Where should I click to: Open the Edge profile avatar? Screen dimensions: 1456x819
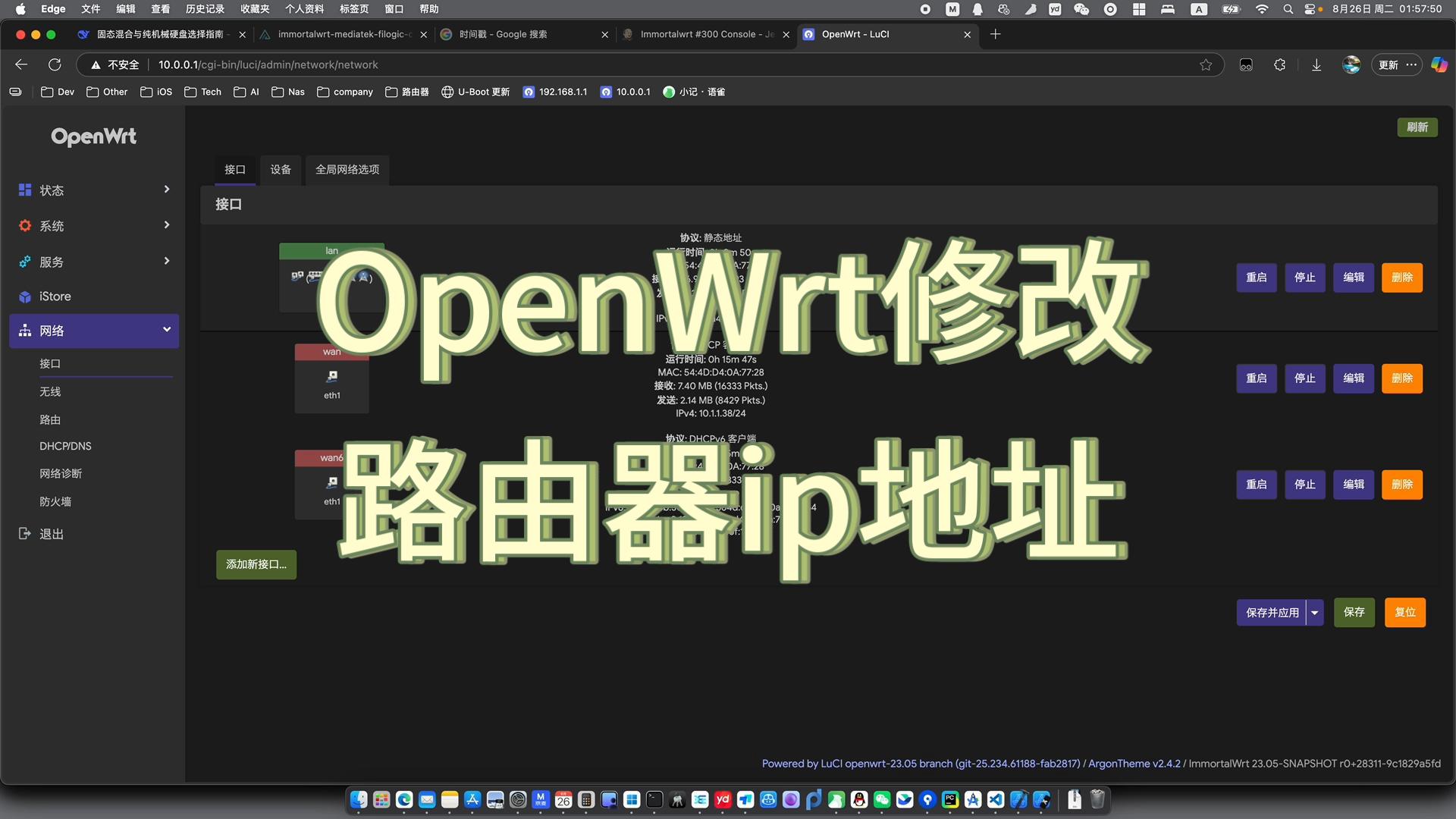click(x=1351, y=64)
